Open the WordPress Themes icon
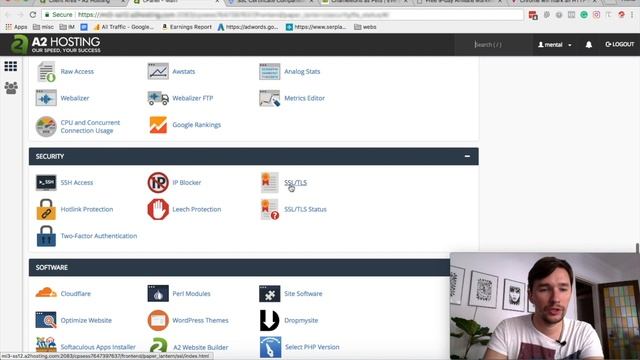Image resolution: width=640 pixels, height=360 pixels. [158, 320]
